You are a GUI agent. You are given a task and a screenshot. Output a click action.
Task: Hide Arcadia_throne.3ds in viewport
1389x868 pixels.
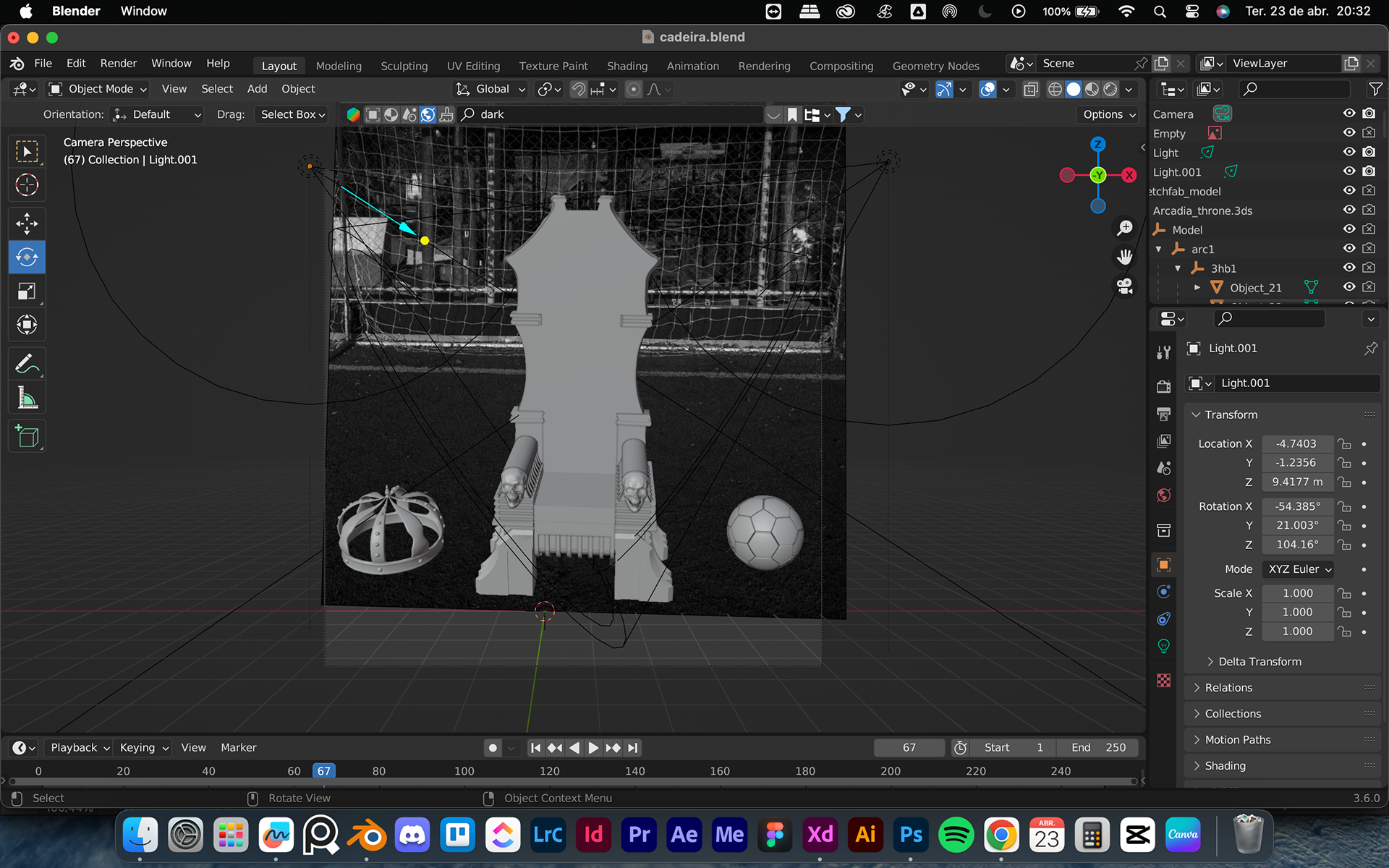coord(1349,210)
